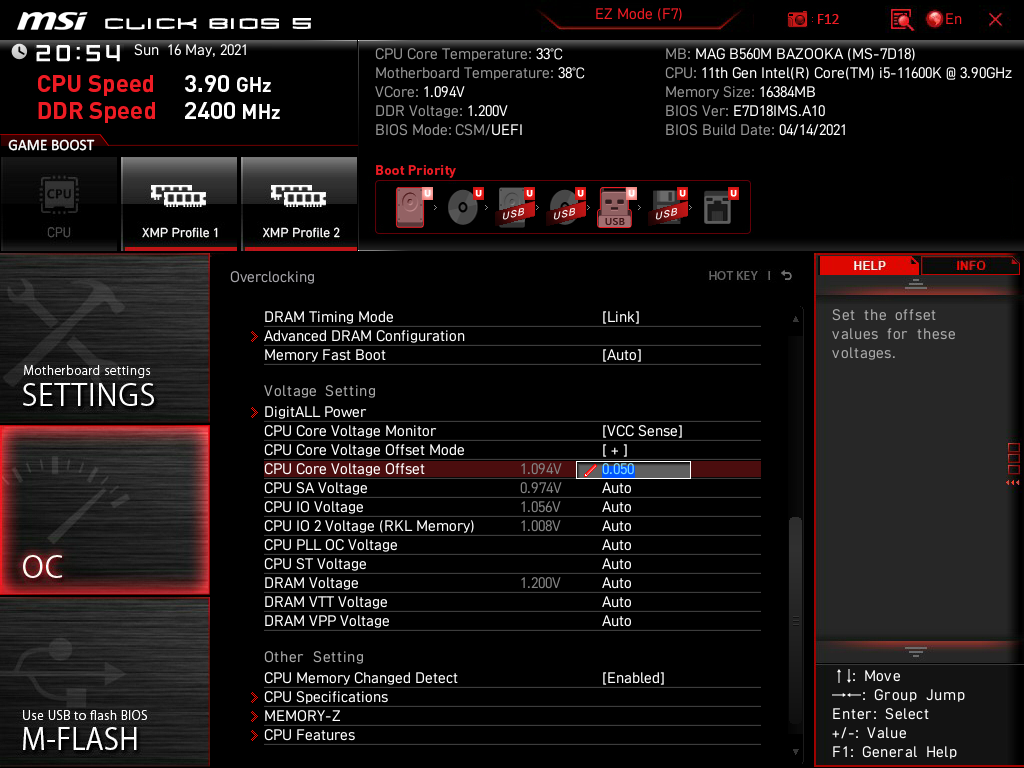
Task: Click the CPU Core Voltage Offset input field
Action: (x=633, y=470)
